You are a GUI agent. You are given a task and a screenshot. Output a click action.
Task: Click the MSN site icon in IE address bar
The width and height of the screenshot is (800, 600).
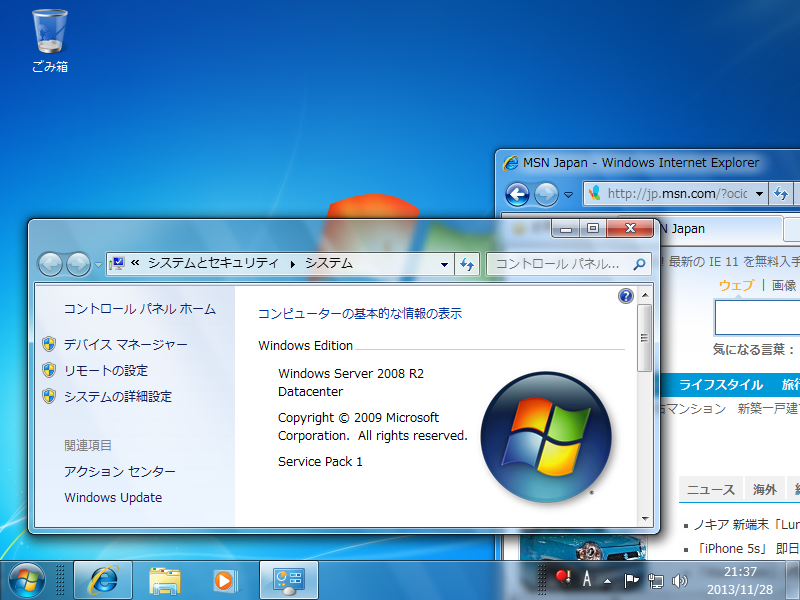[x=594, y=193]
